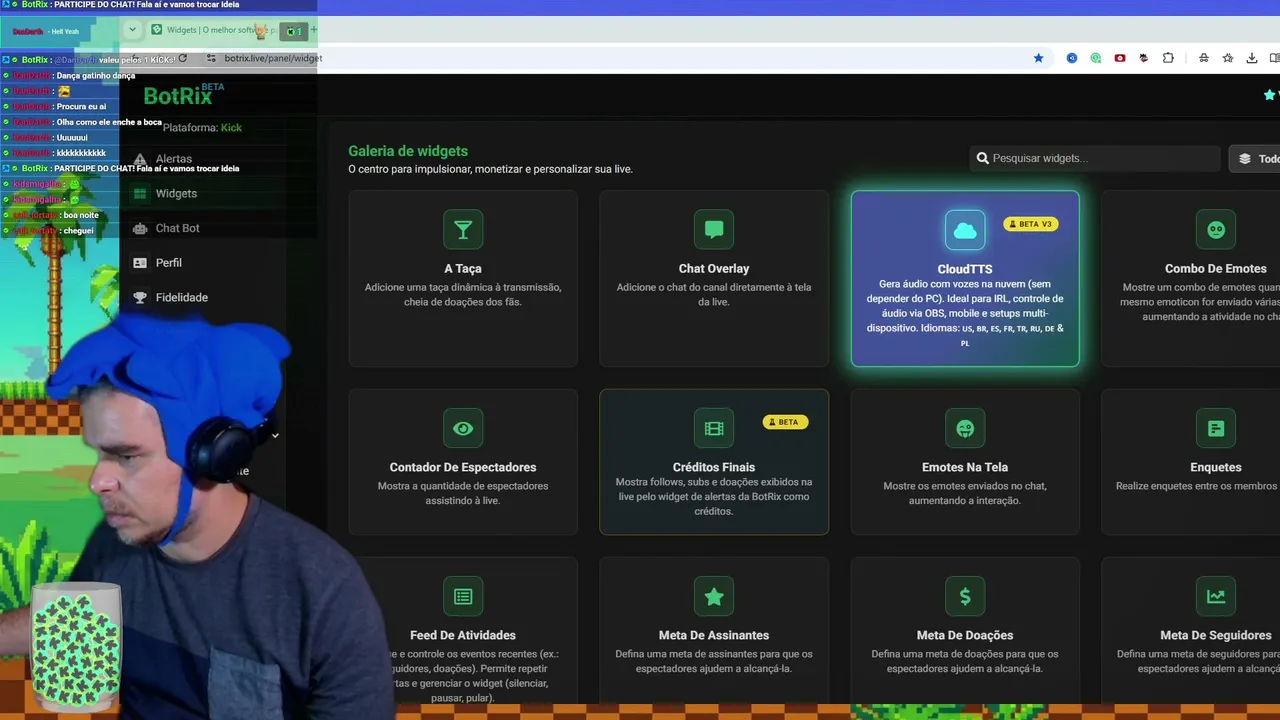This screenshot has width=1280, height=720.
Task: Click the Perfil ID card icon
Action: click(x=140, y=263)
